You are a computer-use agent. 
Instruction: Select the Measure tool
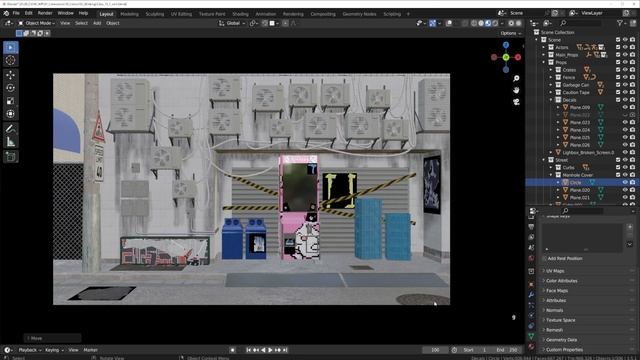11,142
